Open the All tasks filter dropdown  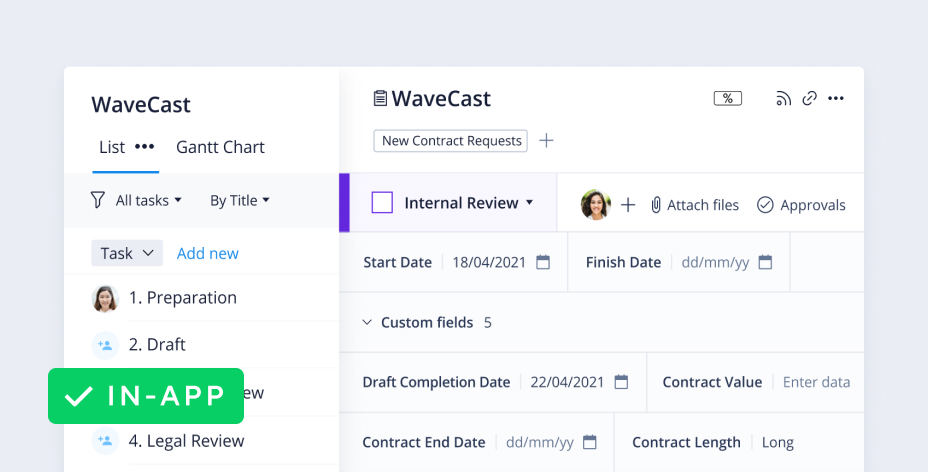[x=149, y=200]
